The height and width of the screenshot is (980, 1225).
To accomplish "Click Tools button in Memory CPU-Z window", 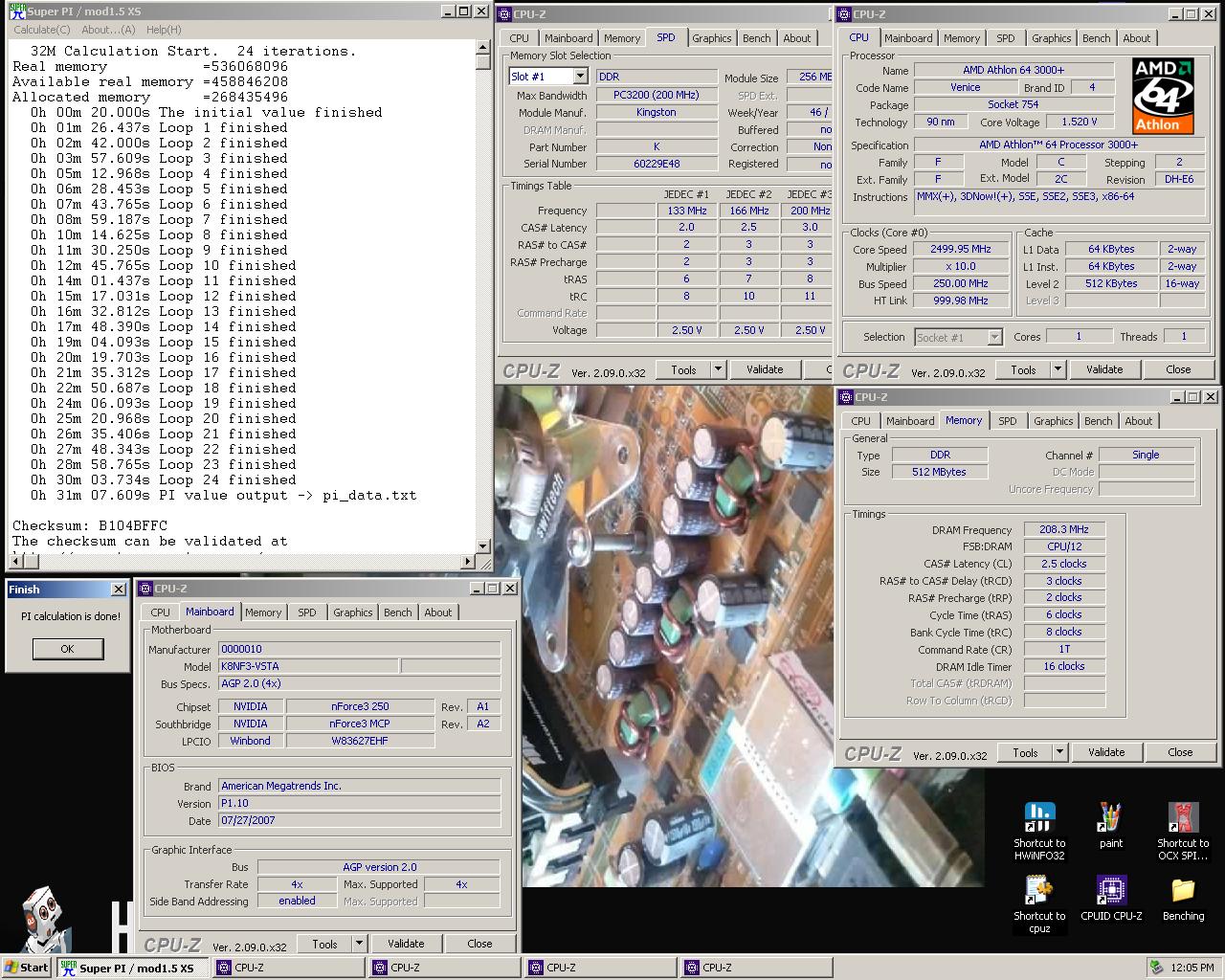I will [1025, 752].
